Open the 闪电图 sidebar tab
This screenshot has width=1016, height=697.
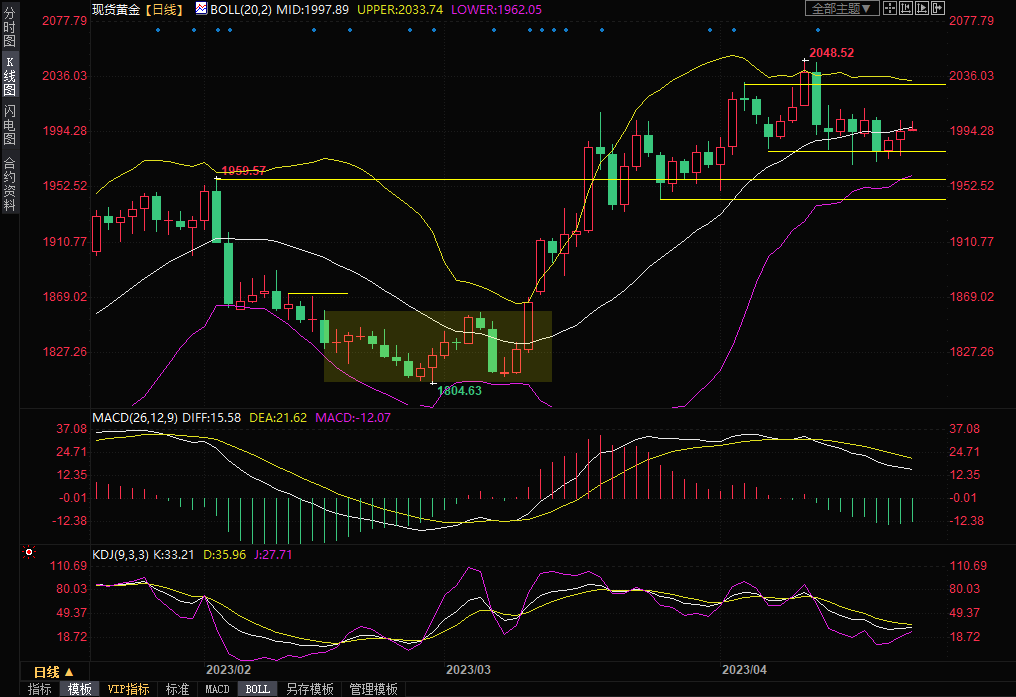9,124
